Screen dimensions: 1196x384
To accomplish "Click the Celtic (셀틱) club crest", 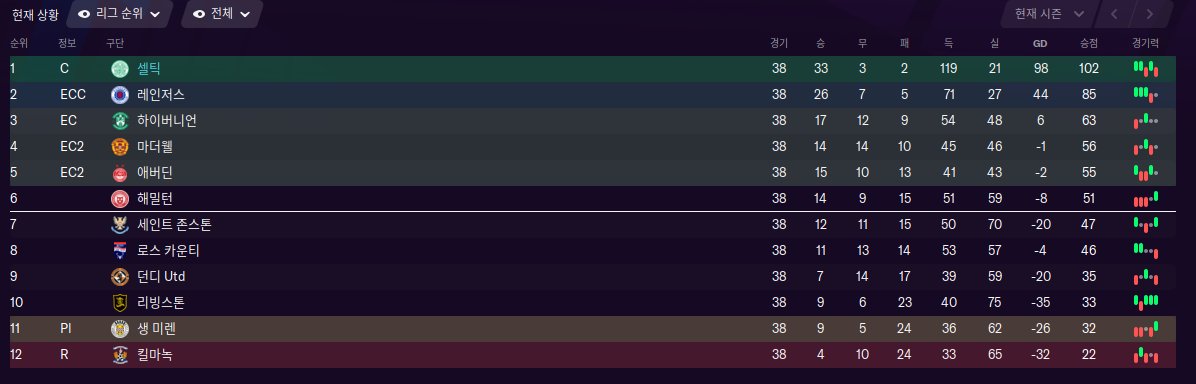I will [x=121, y=69].
